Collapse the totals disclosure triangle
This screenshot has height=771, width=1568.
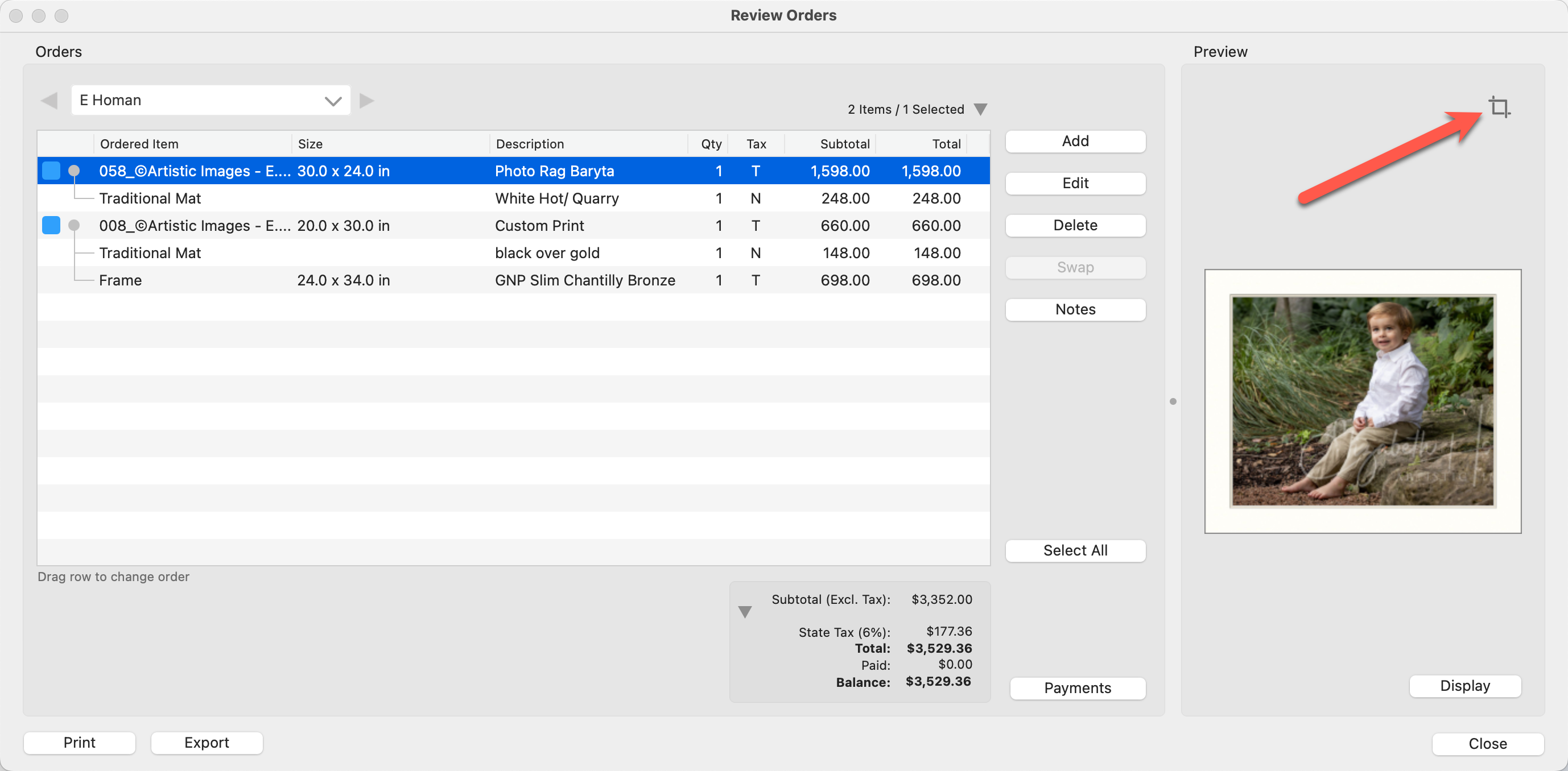pos(744,612)
